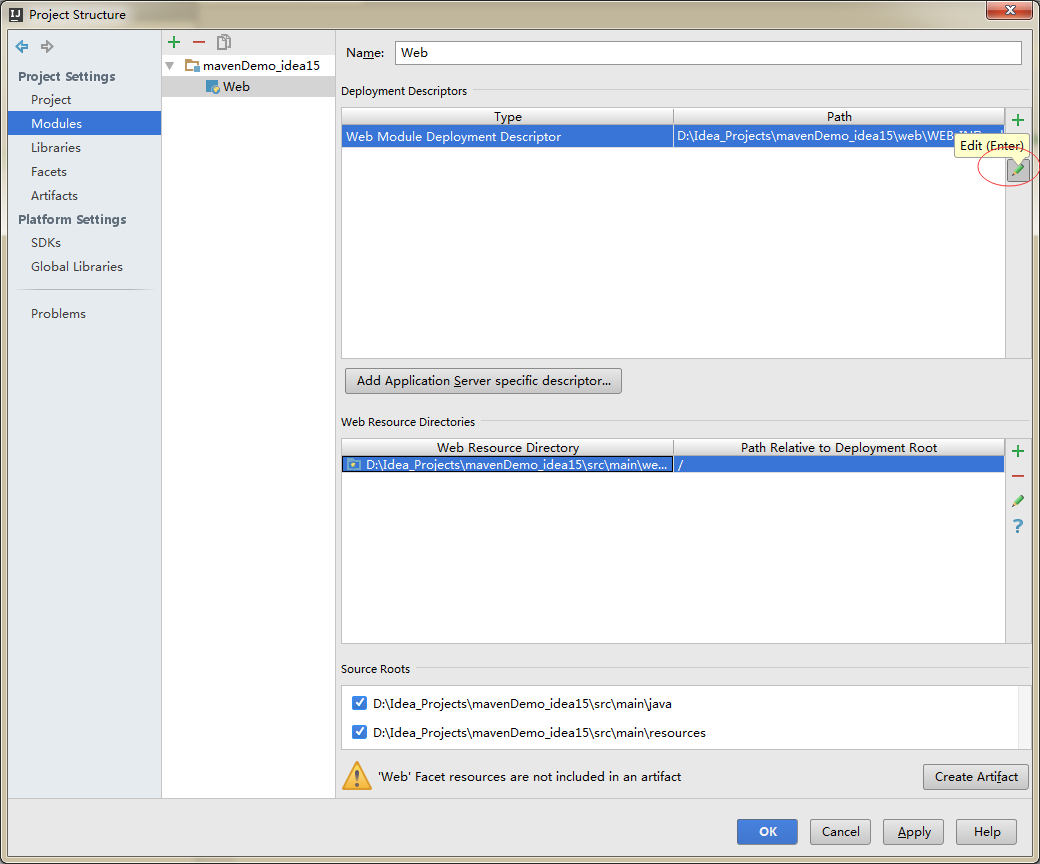Close the Project Structure dialog
The width and height of the screenshot is (1040, 864).
(x=1009, y=10)
